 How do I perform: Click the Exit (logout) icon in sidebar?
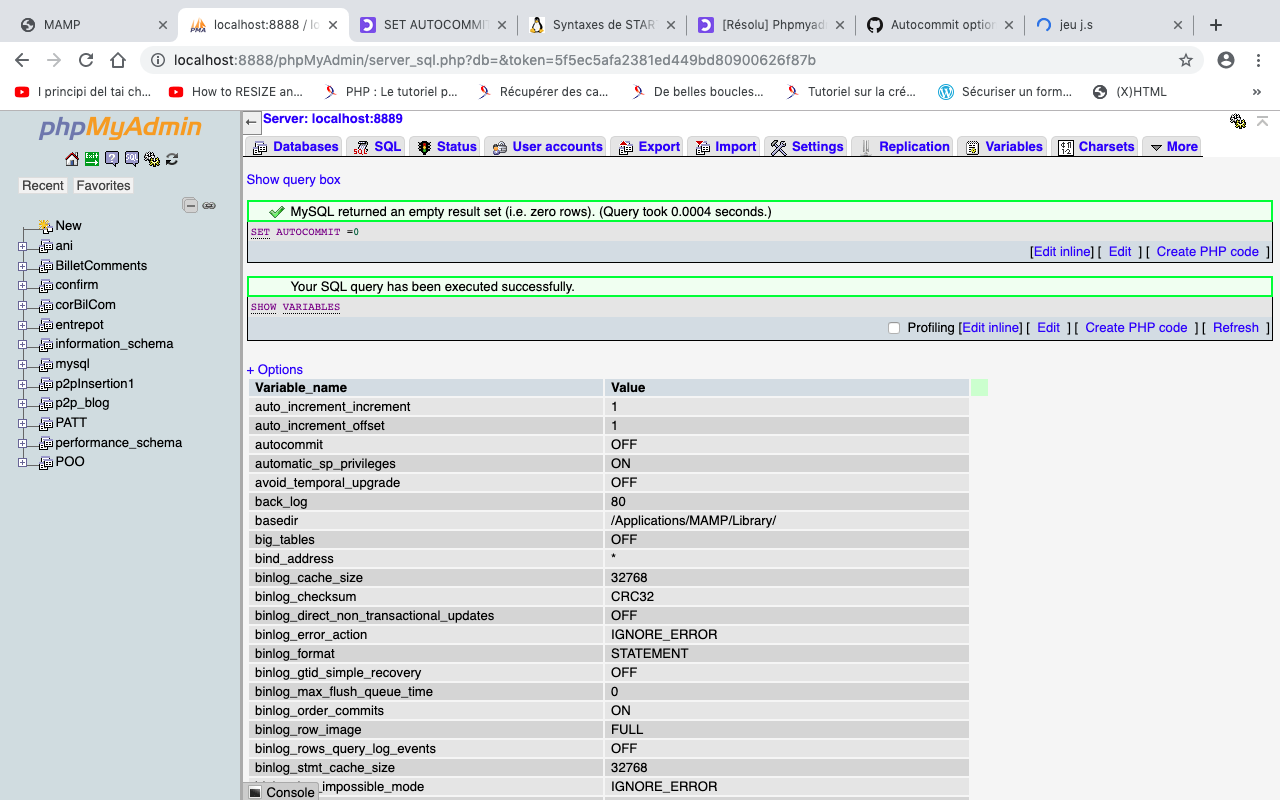[91, 158]
